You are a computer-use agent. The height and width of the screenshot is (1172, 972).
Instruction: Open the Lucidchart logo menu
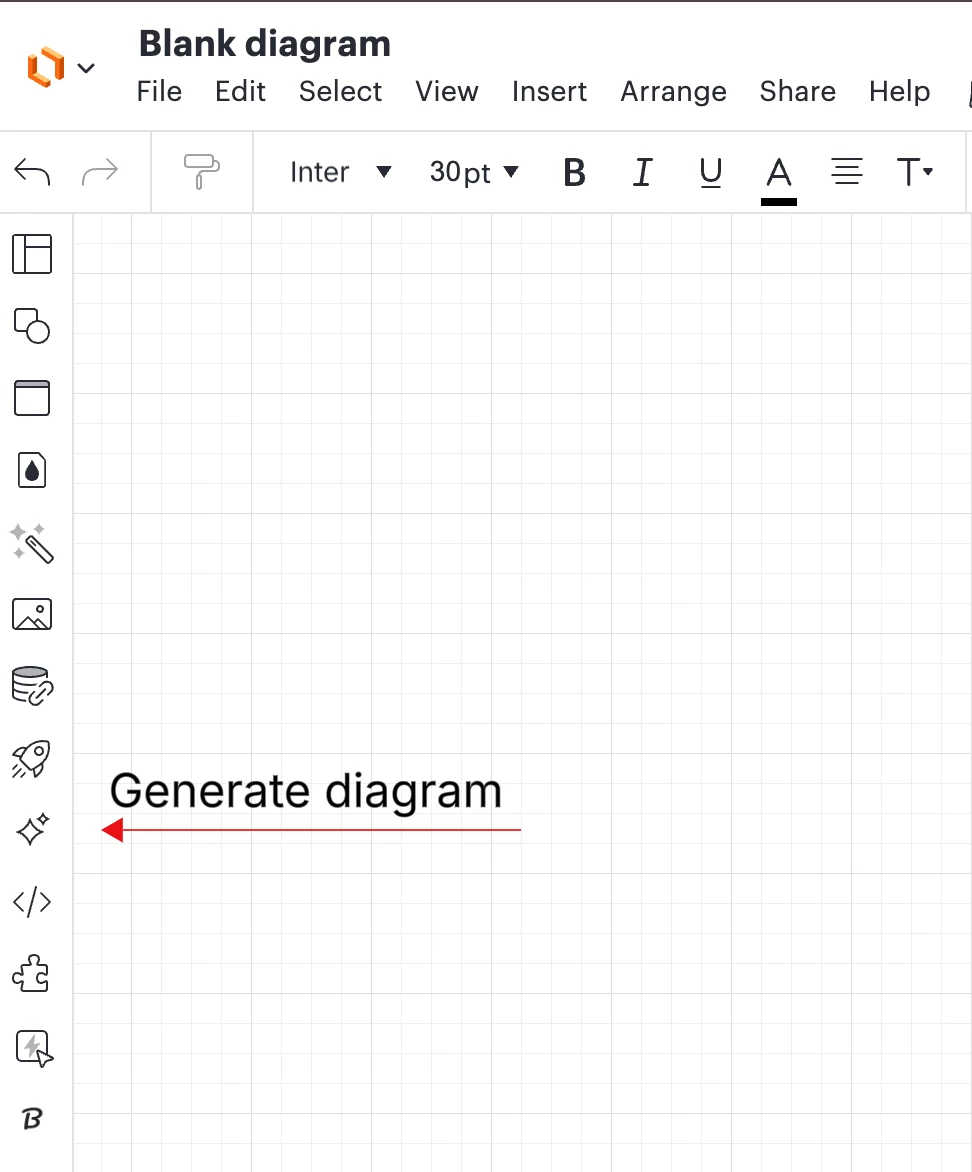(x=46, y=67)
